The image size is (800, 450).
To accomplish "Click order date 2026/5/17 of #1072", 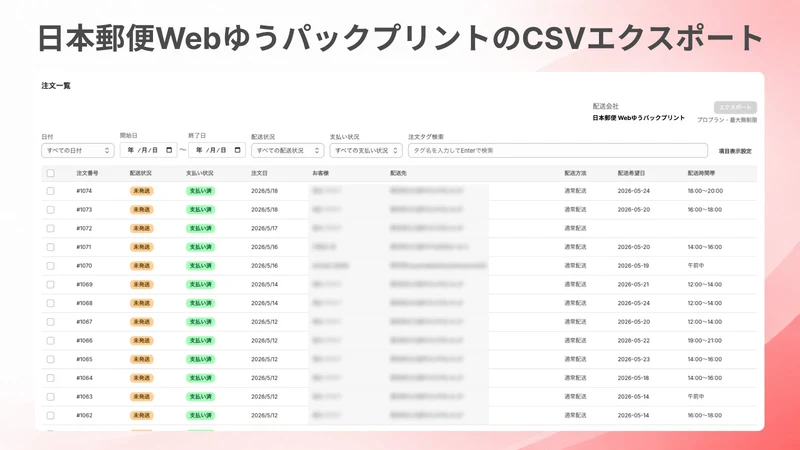I will click(264, 228).
